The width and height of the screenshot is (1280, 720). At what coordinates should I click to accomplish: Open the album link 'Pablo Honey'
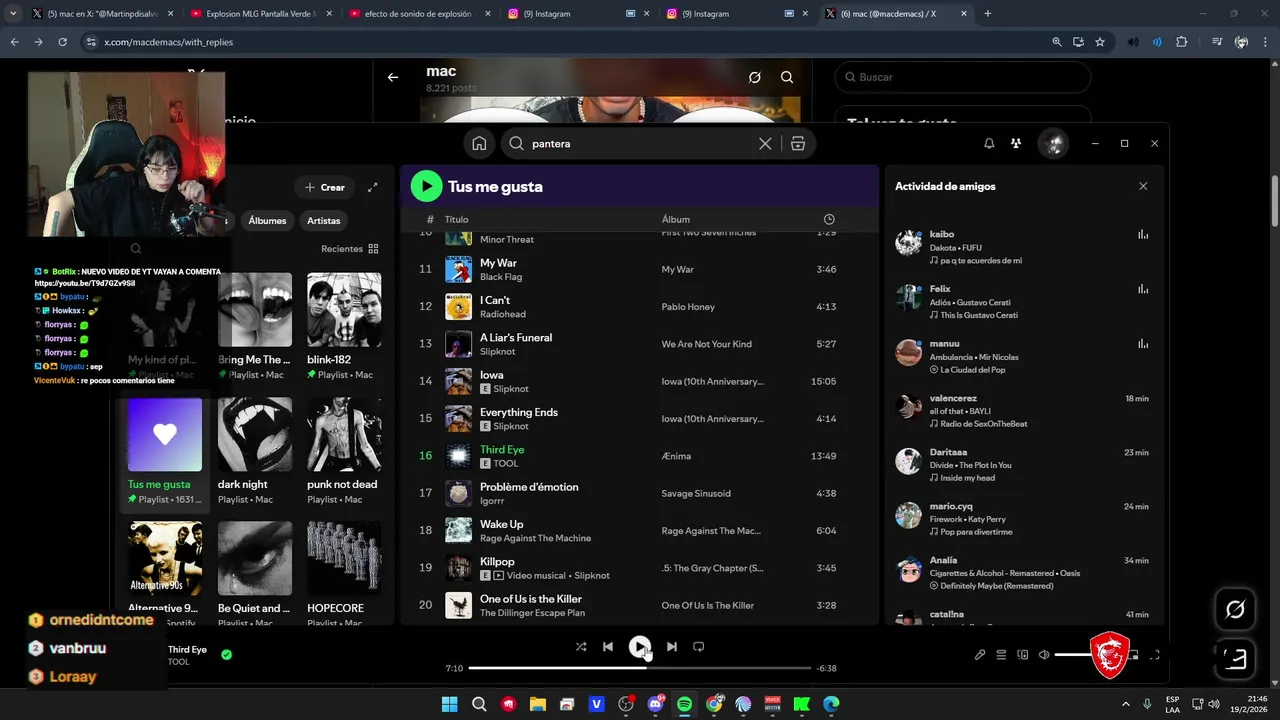[688, 307]
